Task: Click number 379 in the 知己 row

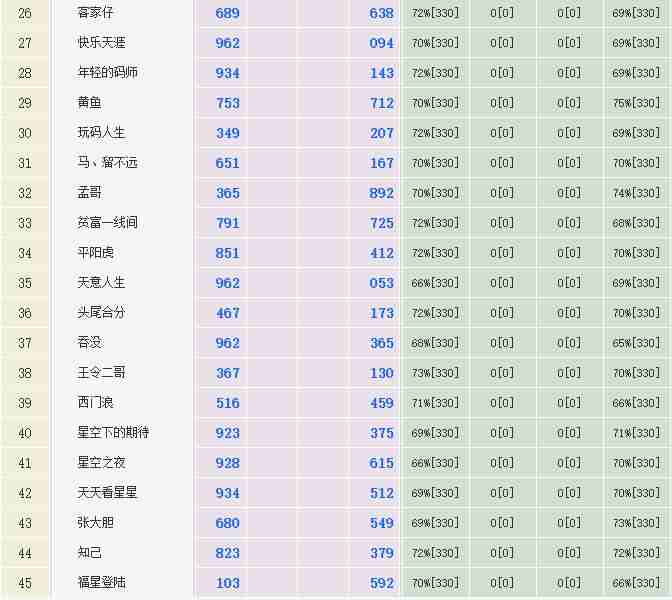Action: point(381,553)
